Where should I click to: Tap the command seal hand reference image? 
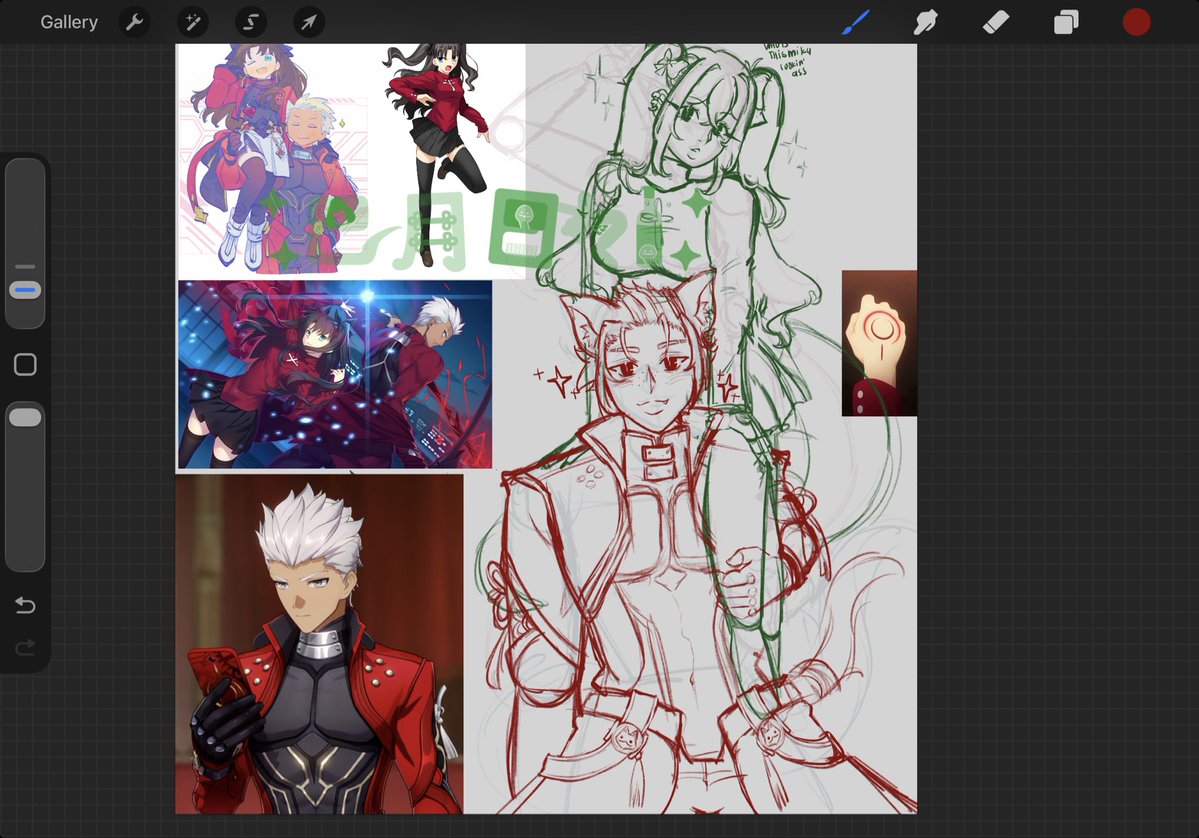(x=879, y=343)
